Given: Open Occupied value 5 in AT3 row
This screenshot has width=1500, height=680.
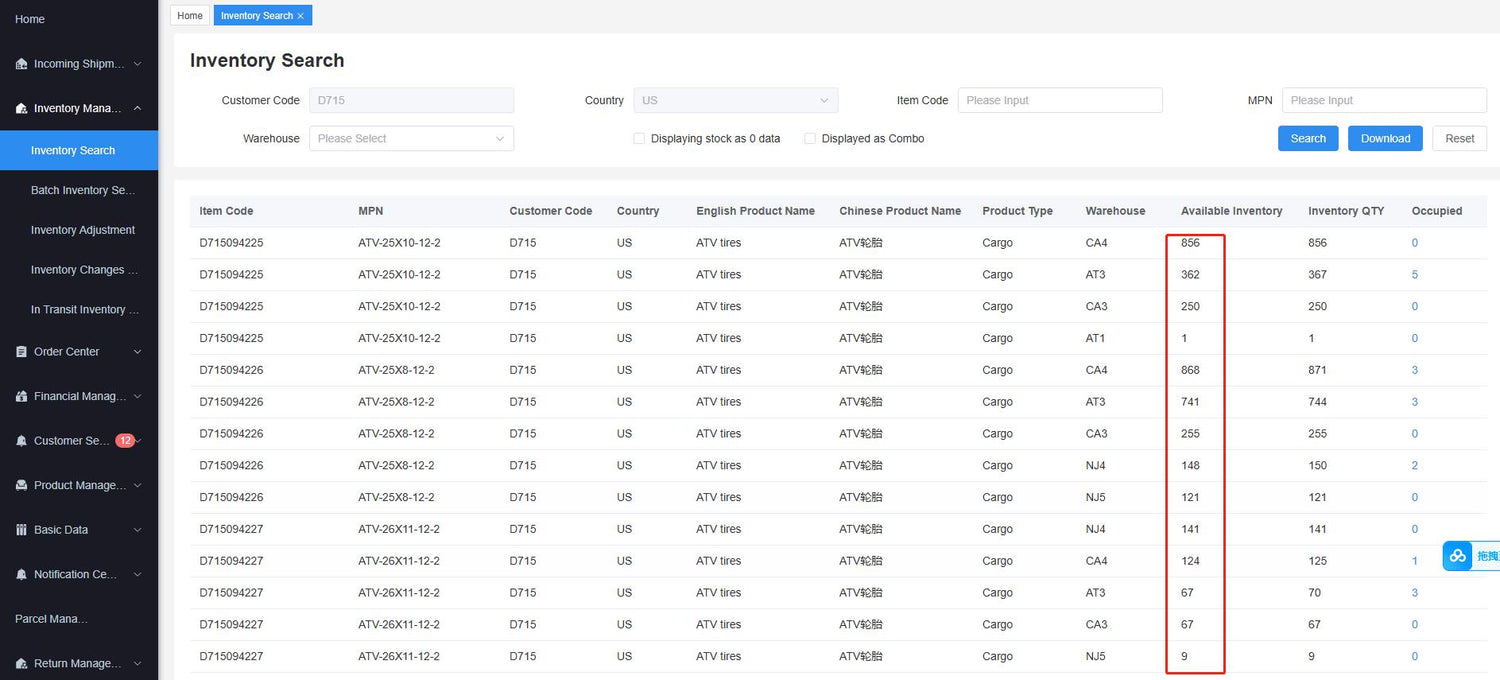Looking at the screenshot, I should tap(1415, 275).
